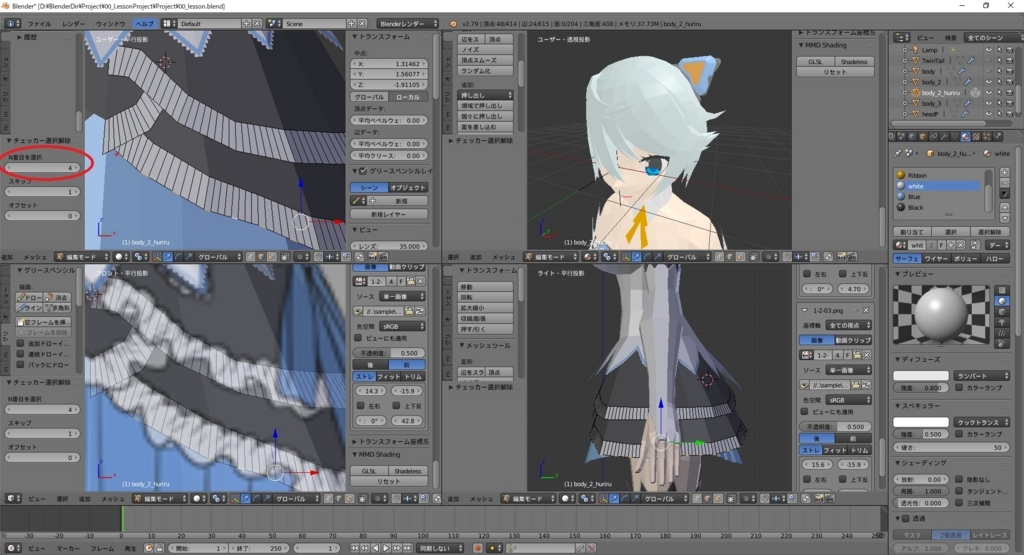Toggle Lamp selectability arrow icon in outliner

pos(999,50)
